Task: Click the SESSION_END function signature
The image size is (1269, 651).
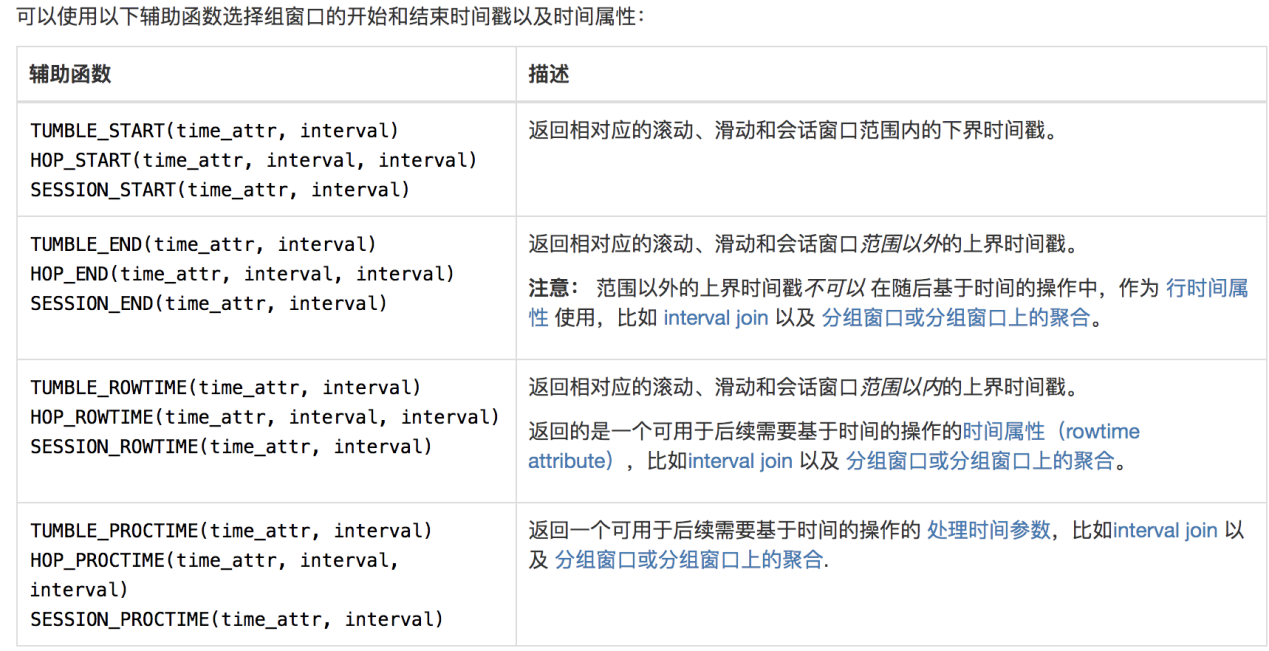Action: tap(209, 303)
